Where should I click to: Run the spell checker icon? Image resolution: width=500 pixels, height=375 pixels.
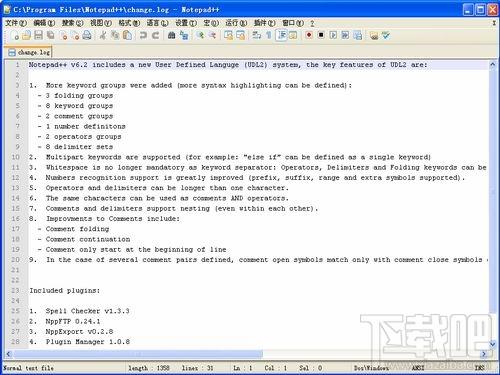coord(386,35)
